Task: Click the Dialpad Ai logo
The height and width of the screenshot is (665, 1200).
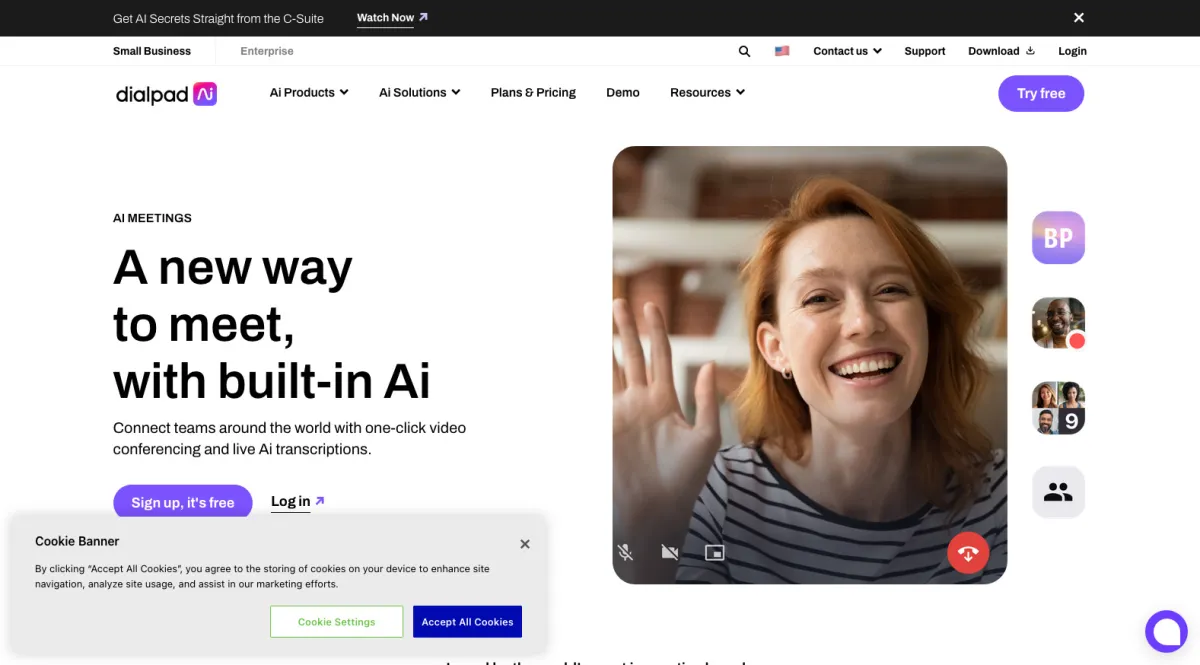Action: click(166, 94)
